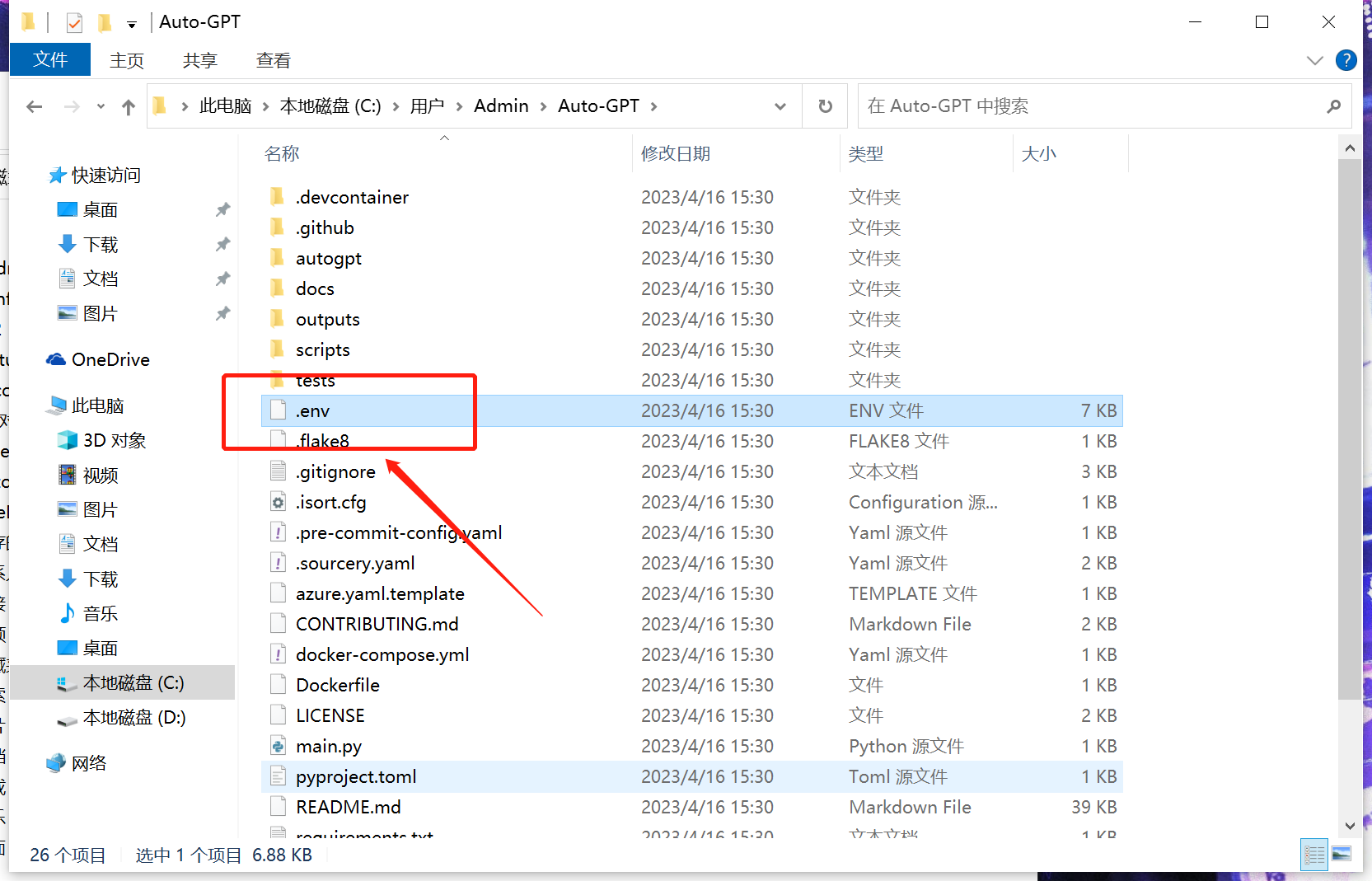Click 此电脑 in the address breadcrumb
Image resolution: width=1372 pixels, height=881 pixels.
click(x=225, y=106)
